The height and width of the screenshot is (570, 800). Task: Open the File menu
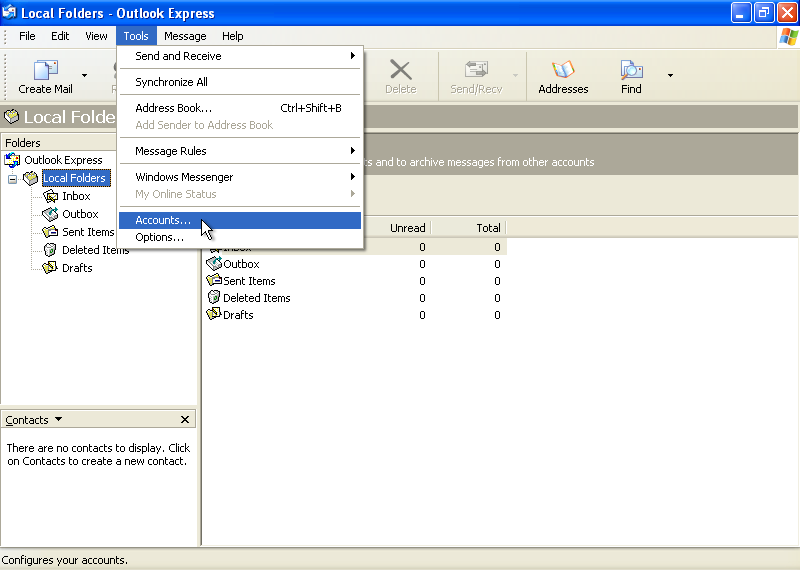pyautogui.click(x=27, y=36)
